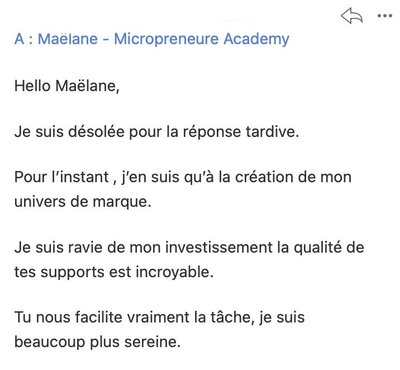Click the word "investissement" in the body

(219, 247)
